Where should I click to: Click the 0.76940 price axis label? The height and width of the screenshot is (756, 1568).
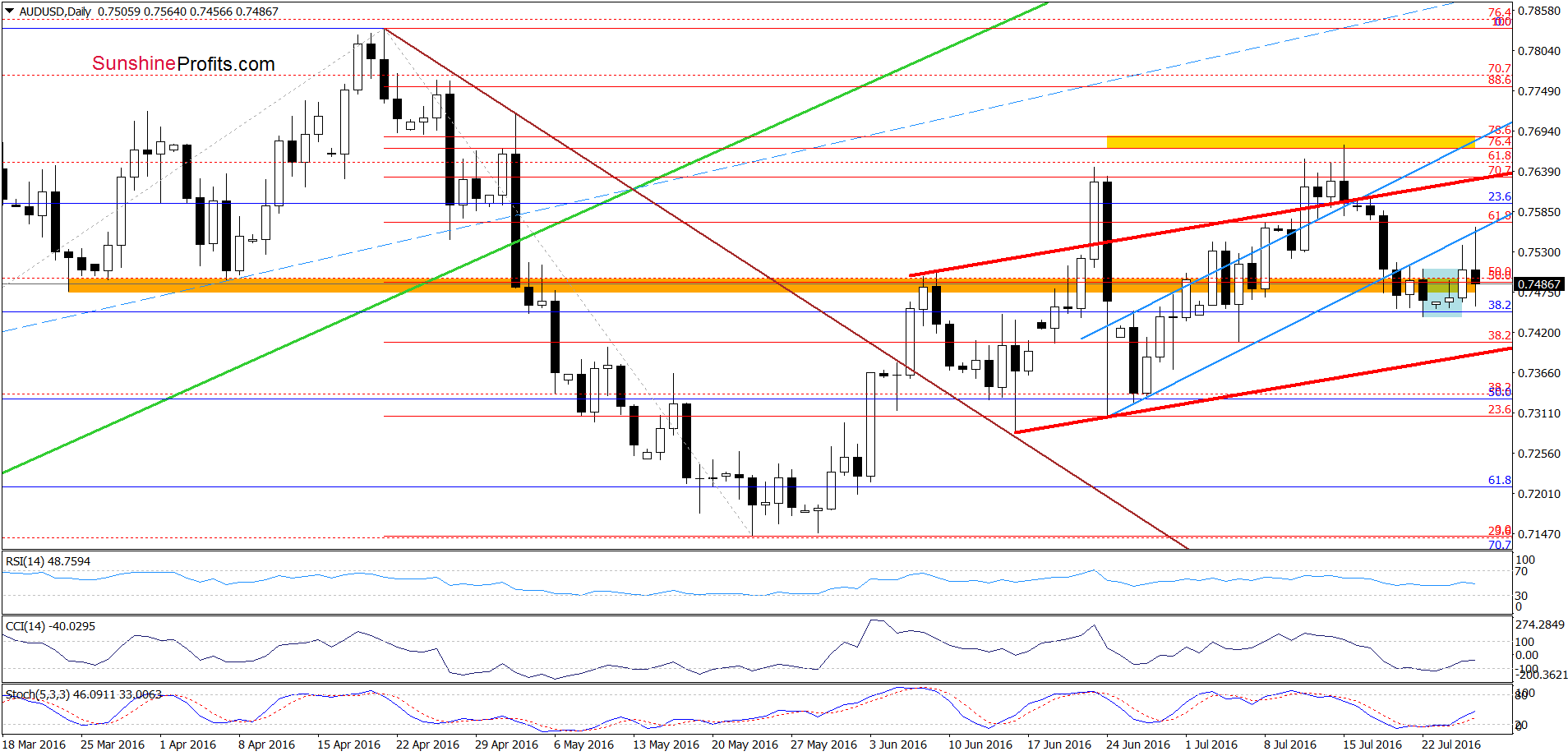(1539, 131)
